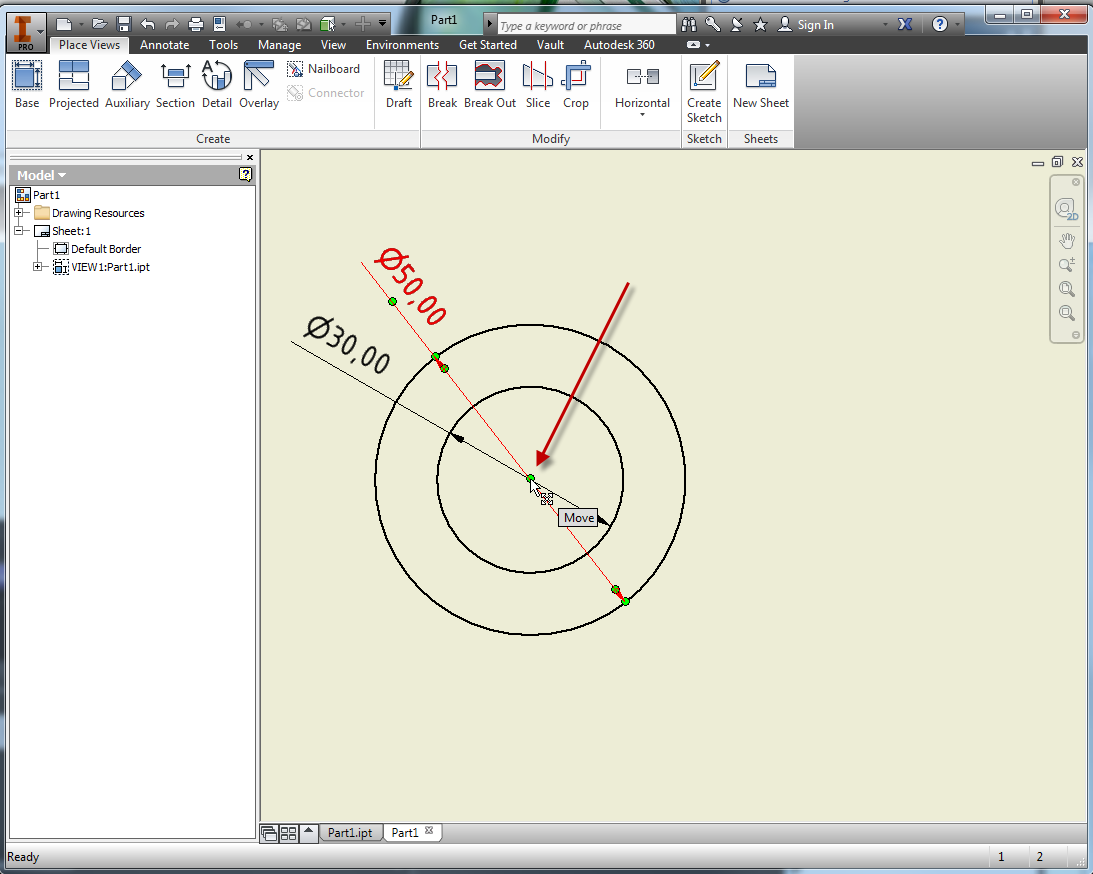Click Undo in the quick access toolbar

click(x=146, y=23)
